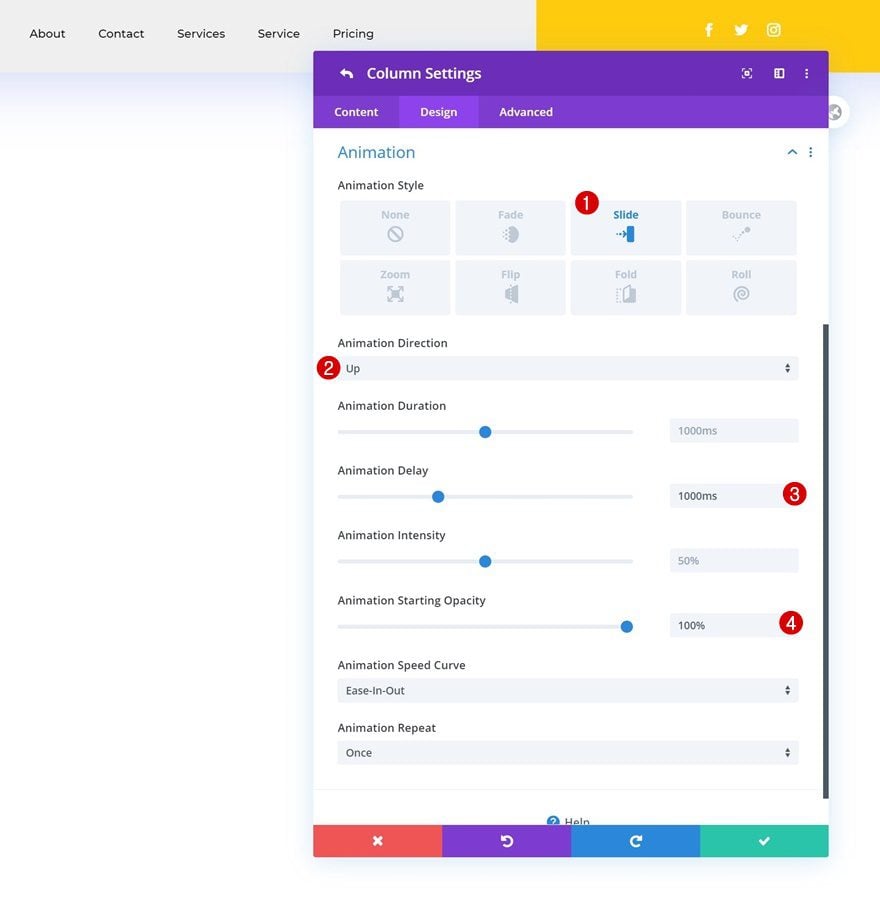Screen dimensions: 880x900
Task: Discard changes with the red X button
Action: (378, 841)
